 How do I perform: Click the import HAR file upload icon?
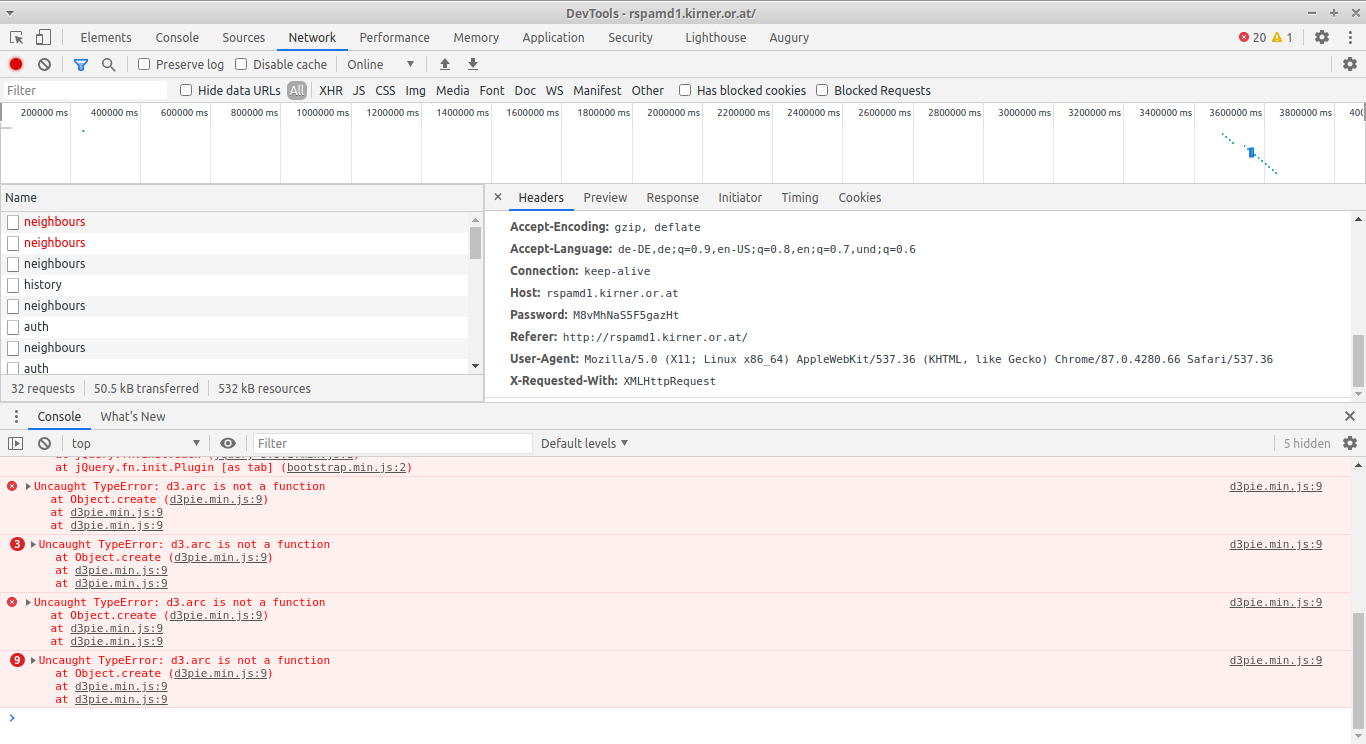pos(445,64)
